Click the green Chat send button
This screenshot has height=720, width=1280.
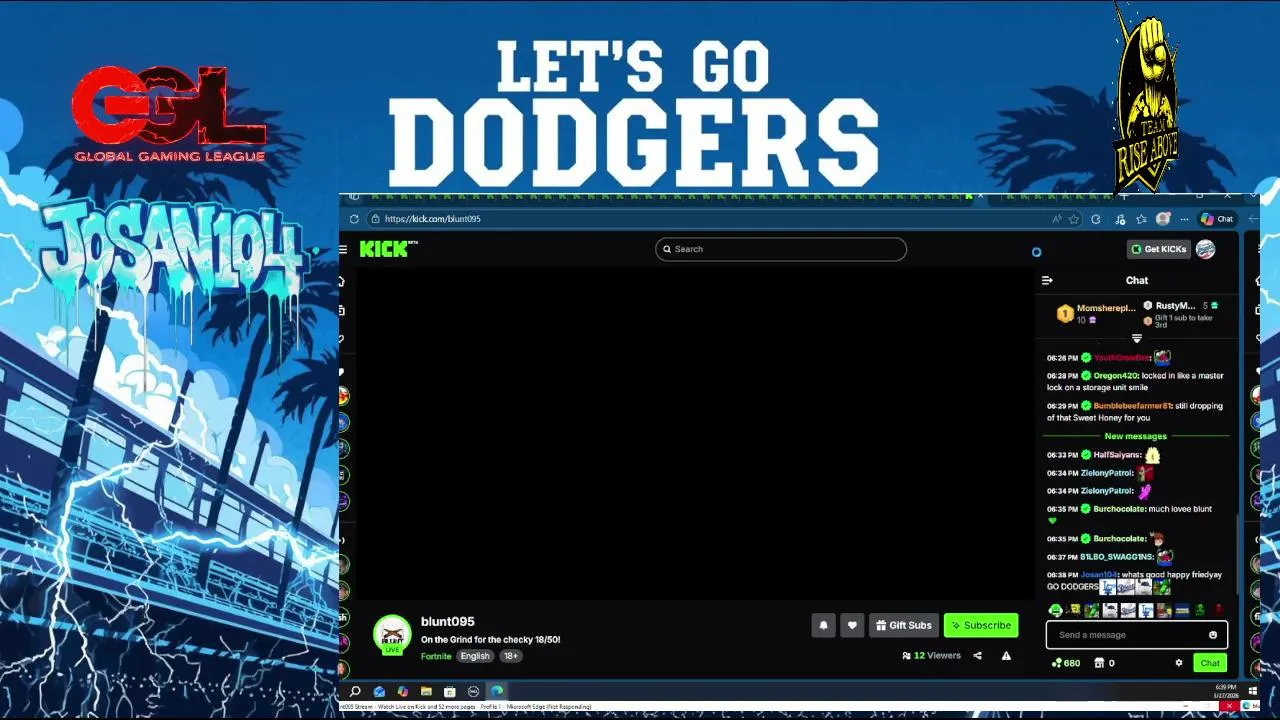coord(1210,663)
